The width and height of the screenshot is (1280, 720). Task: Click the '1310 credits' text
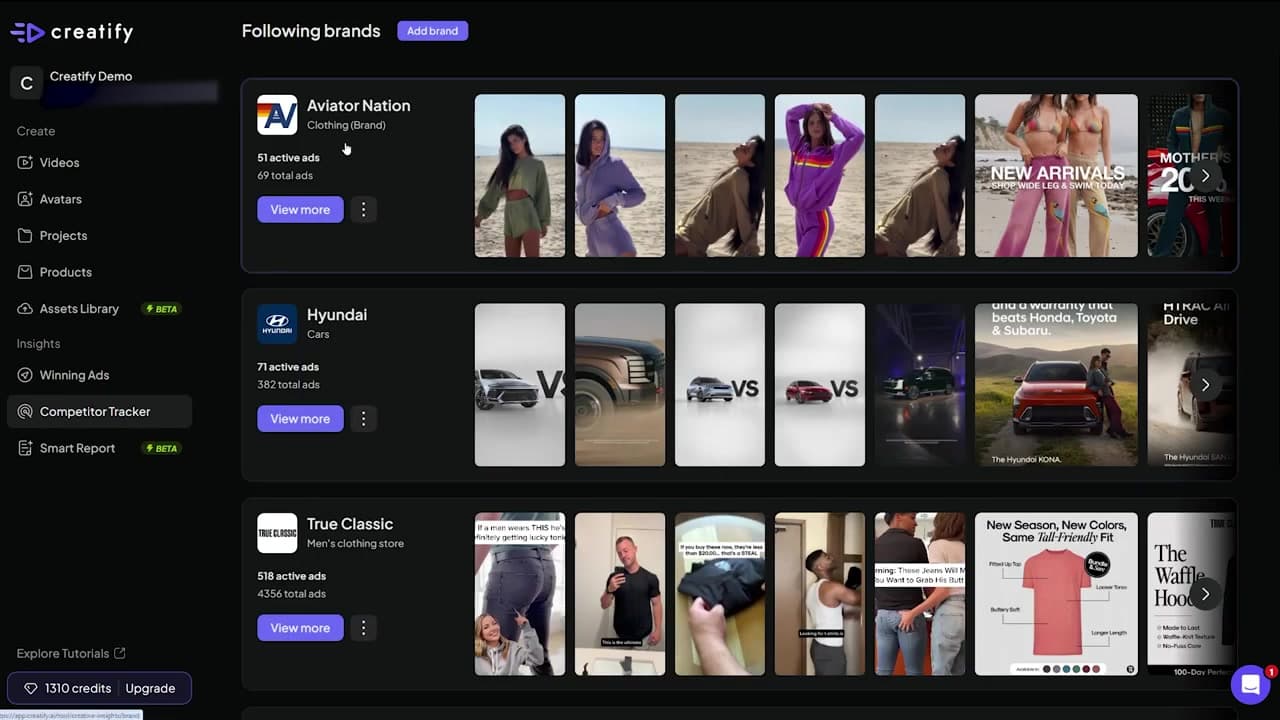pyautogui.click(x=78, y=688)
